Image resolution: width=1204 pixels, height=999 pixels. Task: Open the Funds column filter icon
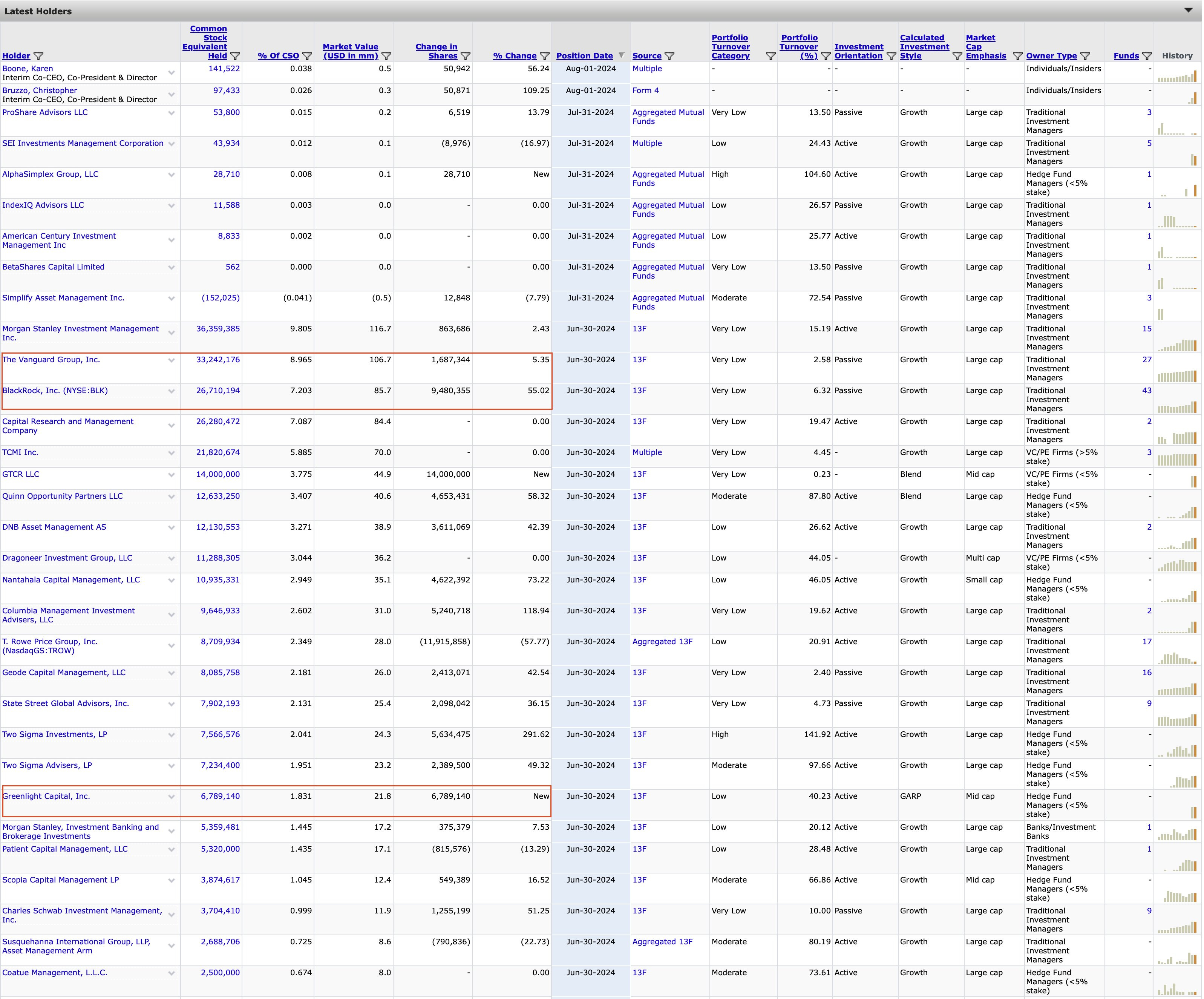point(1147,56)
